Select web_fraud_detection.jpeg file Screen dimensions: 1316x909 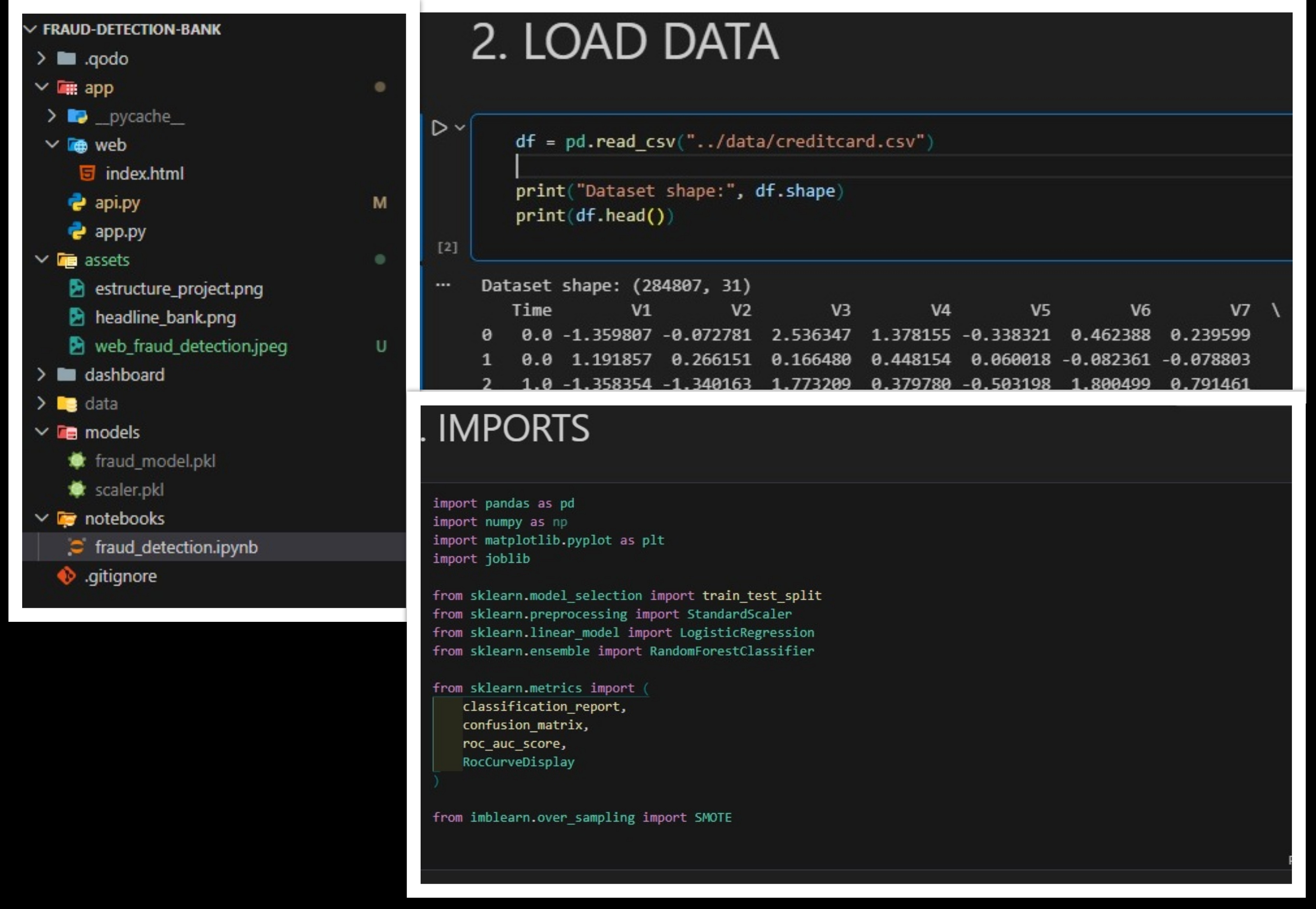(x=191, y=346)
